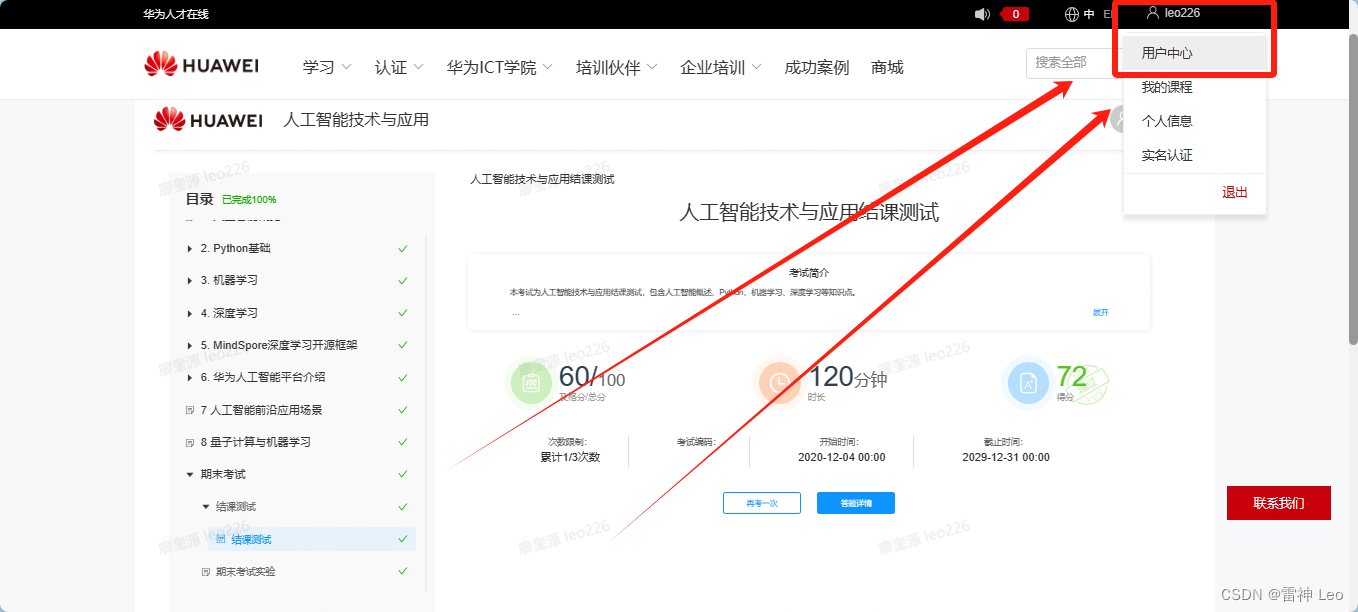The width and height of the screenshot is (1358, 612).
Task: Click 华为人才在线 in the top bar
Action: pos(176,14)
